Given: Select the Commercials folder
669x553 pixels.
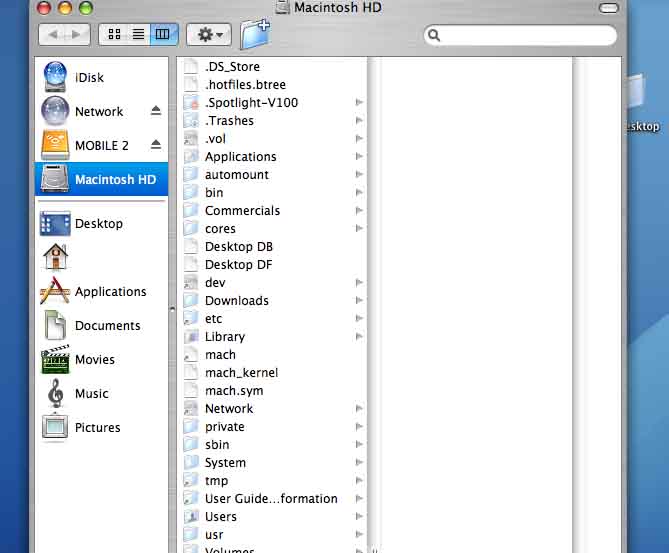Looking at the screenshot, I should [x=272, y=211].
